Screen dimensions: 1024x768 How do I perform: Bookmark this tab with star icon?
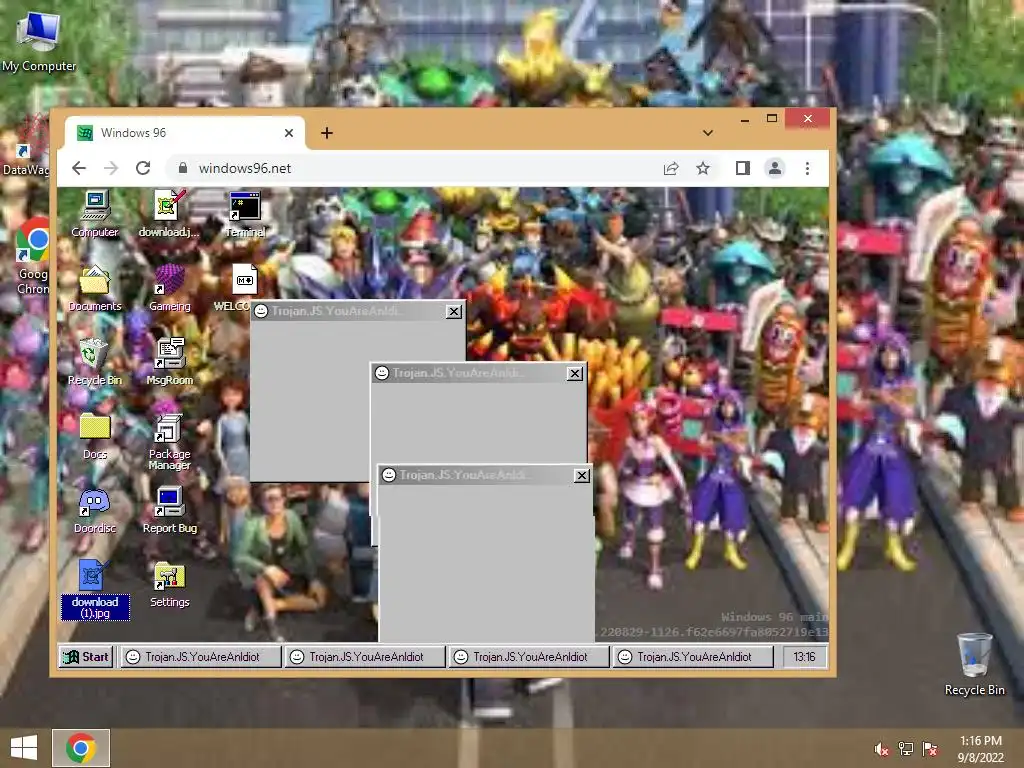703,168
